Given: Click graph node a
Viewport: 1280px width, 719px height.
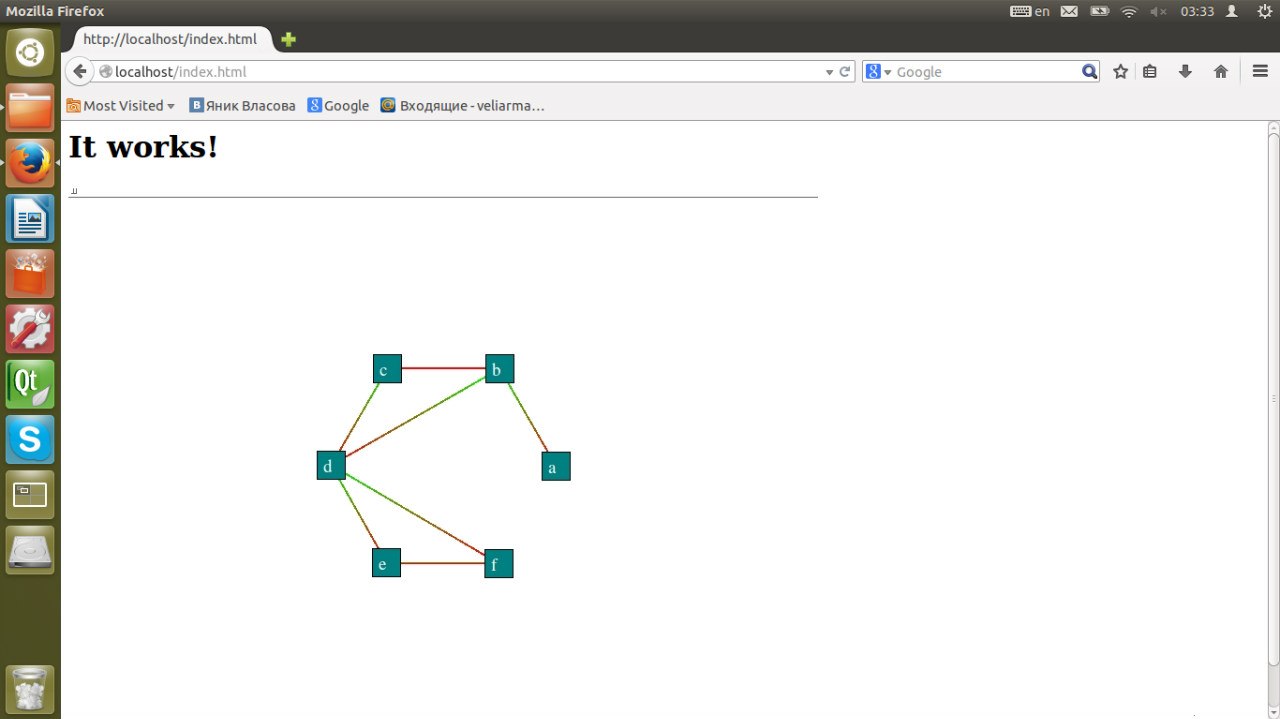Looking at the screenshot, I should coord(556,466).
